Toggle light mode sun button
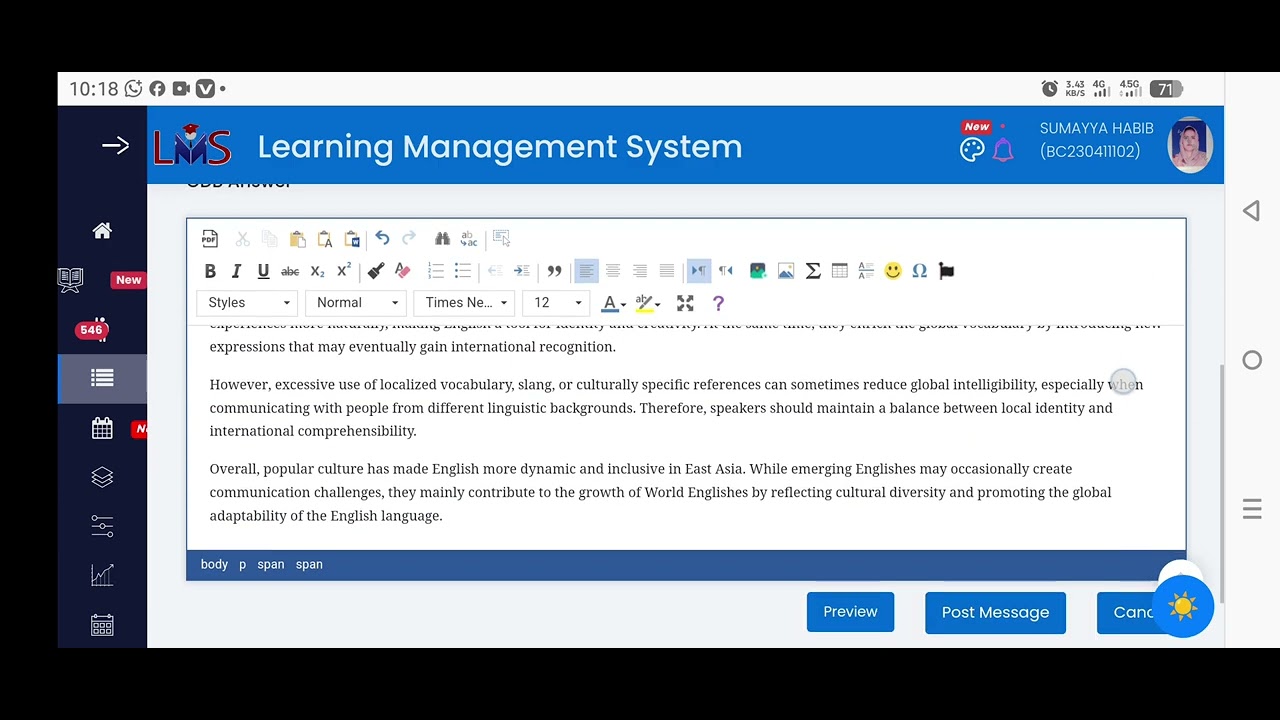 (1183, 607)
